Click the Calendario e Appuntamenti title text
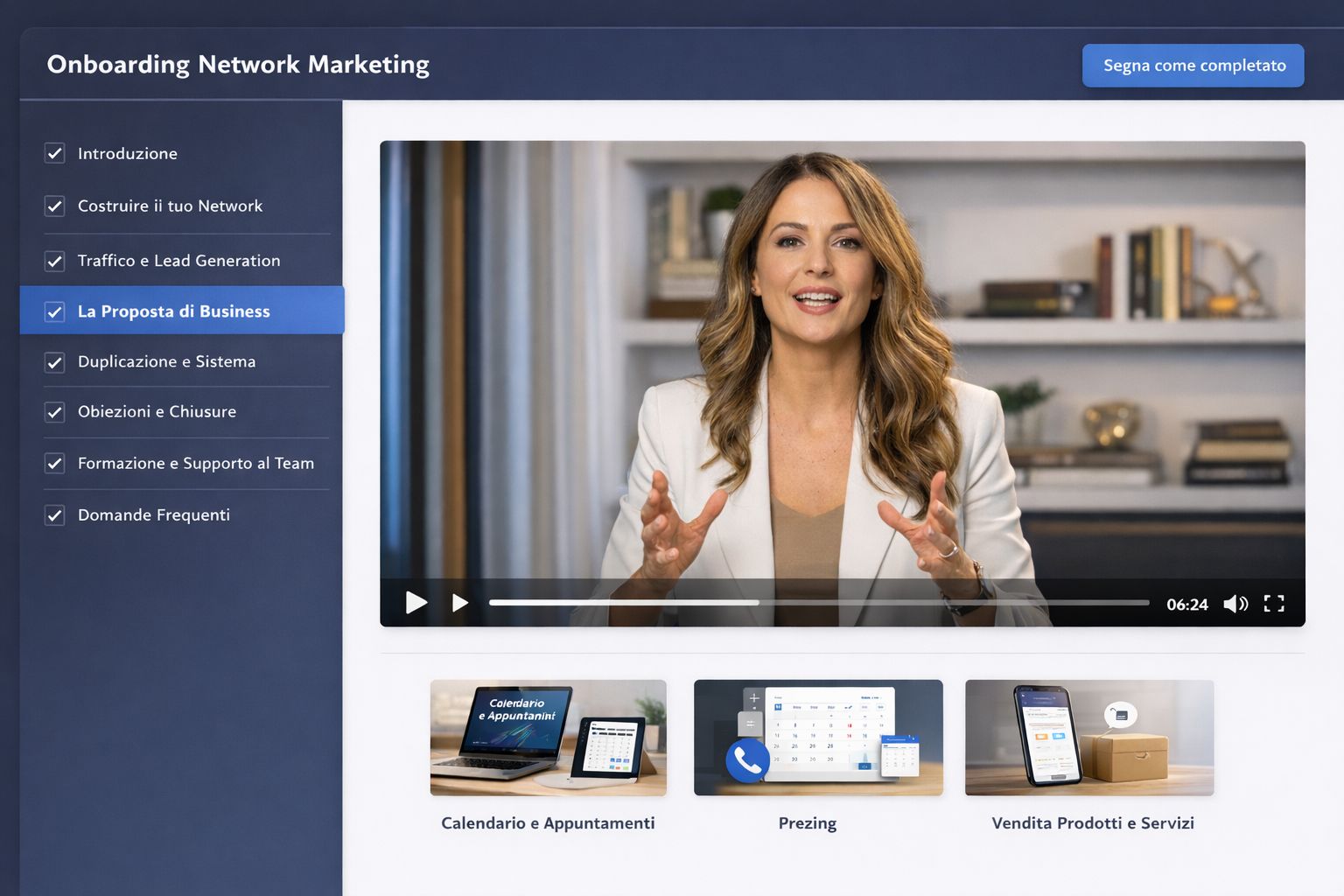1344x896 pixels. [548, 823]
